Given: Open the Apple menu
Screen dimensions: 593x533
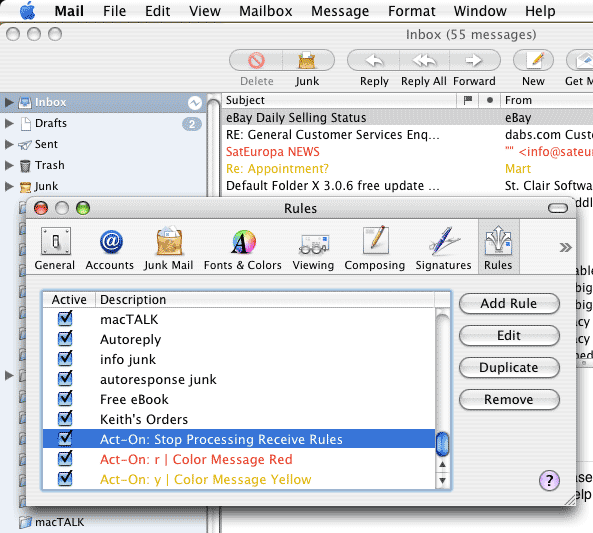Looking at the screenshot, I should pos(28,11).
